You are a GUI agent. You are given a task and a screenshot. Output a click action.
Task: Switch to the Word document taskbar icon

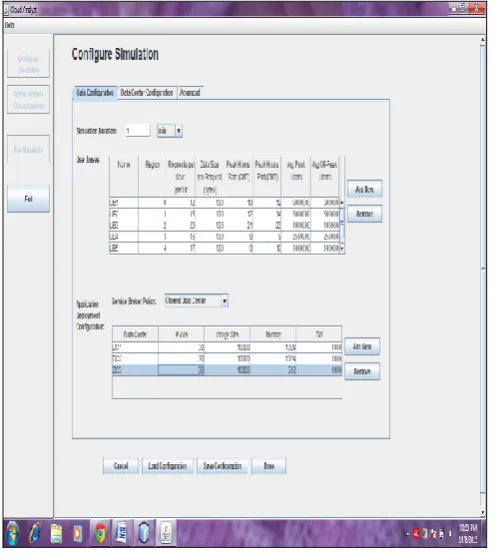click(122, 533)
